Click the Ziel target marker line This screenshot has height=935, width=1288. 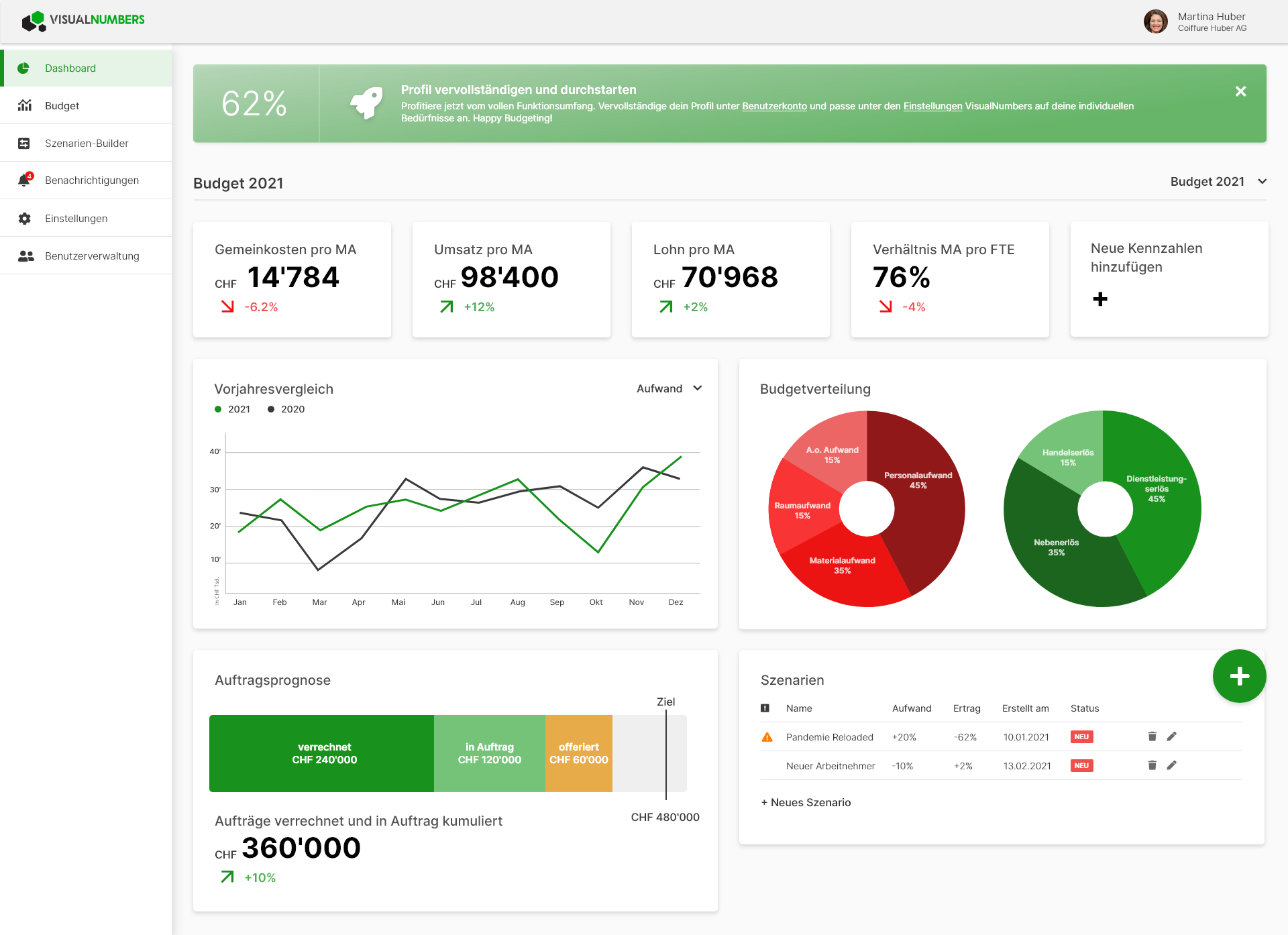(666, 754)
